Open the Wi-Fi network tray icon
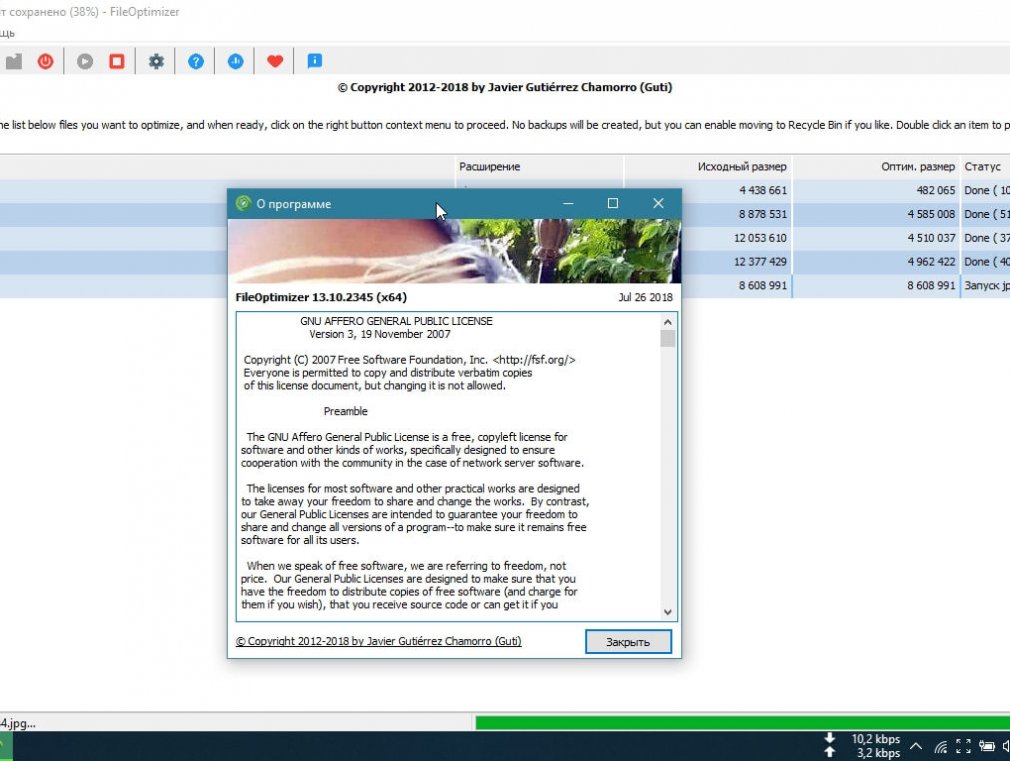Viewport: 1010px width, 761px height. (941, 747)
